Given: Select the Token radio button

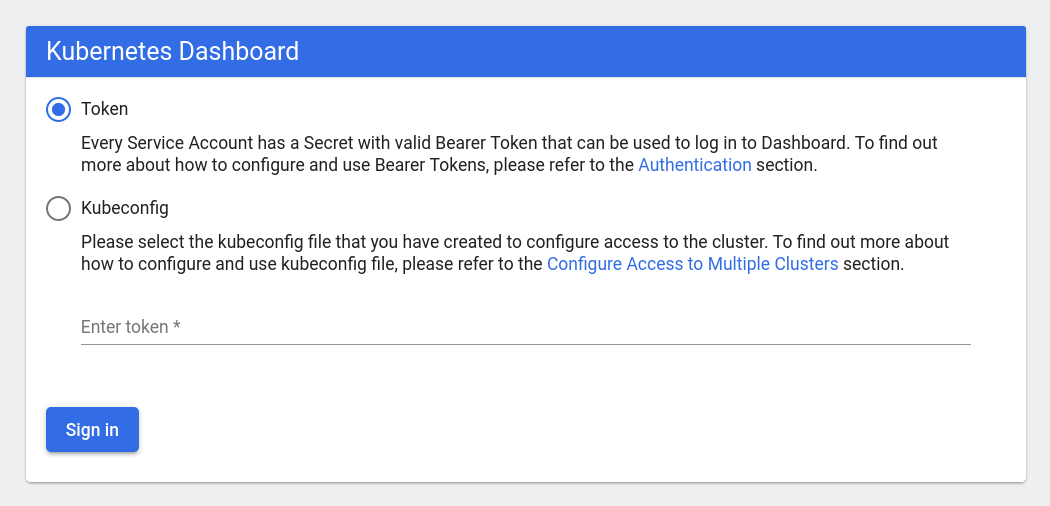Looking at the screenshot, I should tap(59, 109).
